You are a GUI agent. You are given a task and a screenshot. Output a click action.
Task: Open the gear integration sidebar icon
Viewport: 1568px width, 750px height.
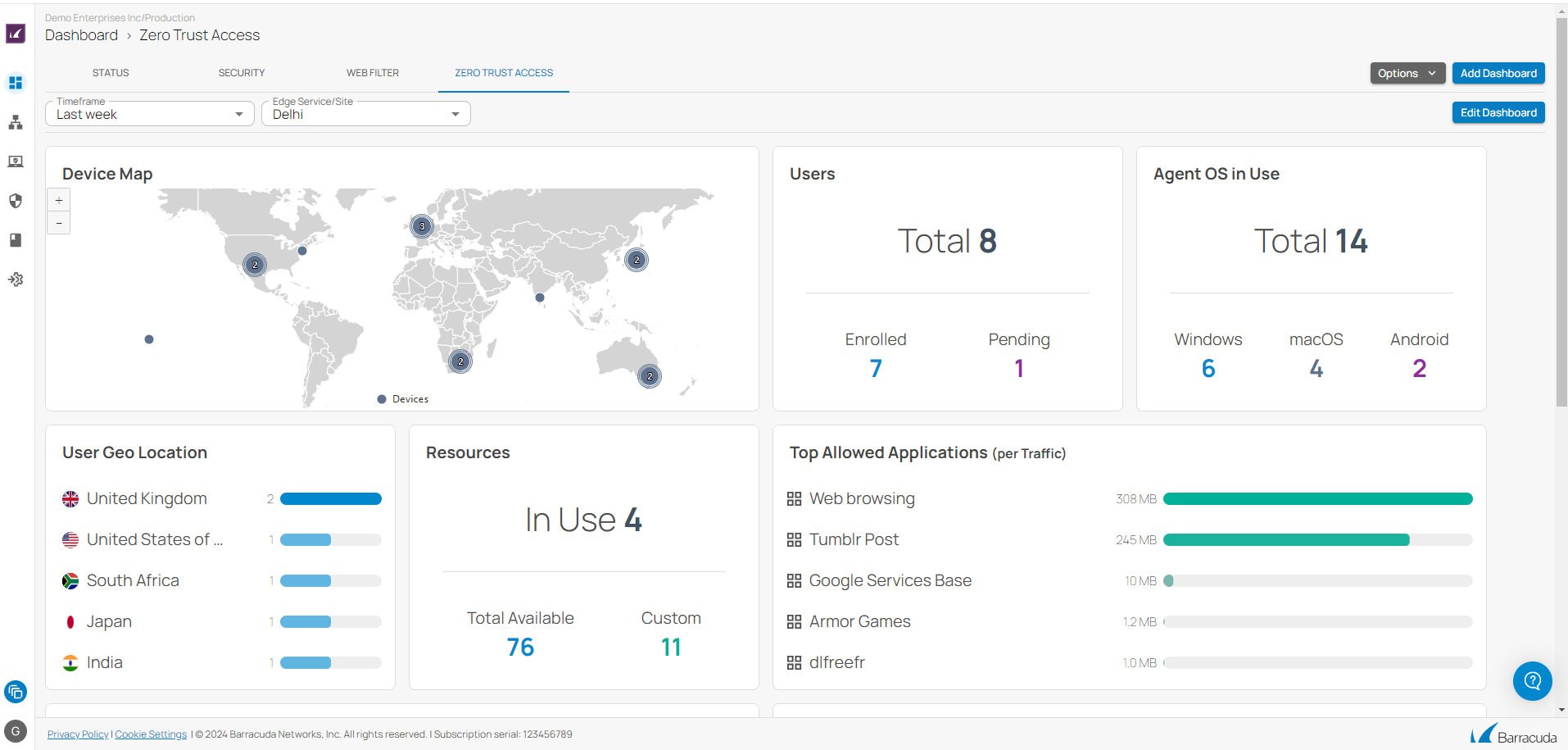[16, 280]
